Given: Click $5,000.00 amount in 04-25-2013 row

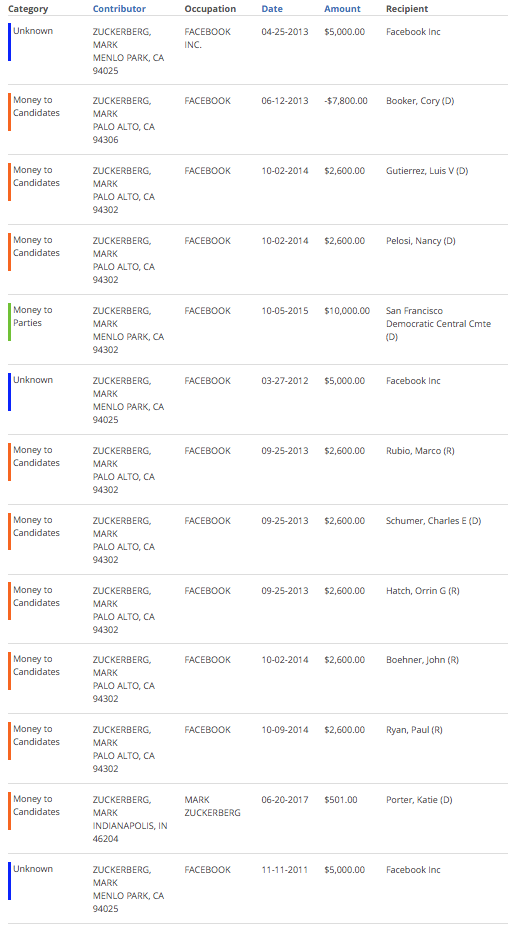Looking at the screenshot, I should 344,31.
